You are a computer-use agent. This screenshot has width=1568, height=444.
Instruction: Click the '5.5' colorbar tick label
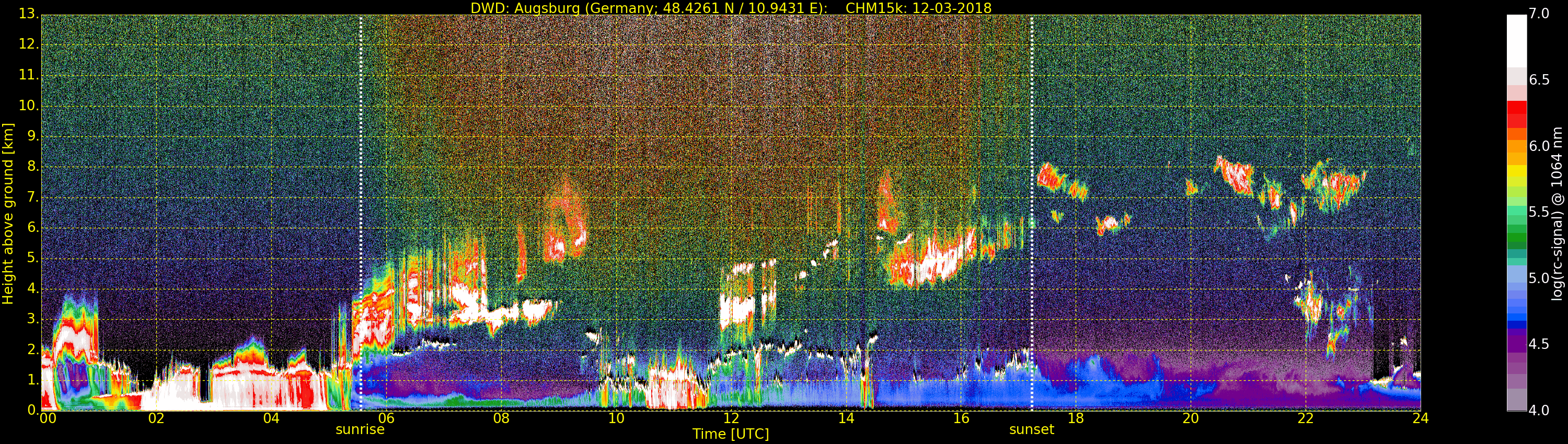[x=1539, y=212]
